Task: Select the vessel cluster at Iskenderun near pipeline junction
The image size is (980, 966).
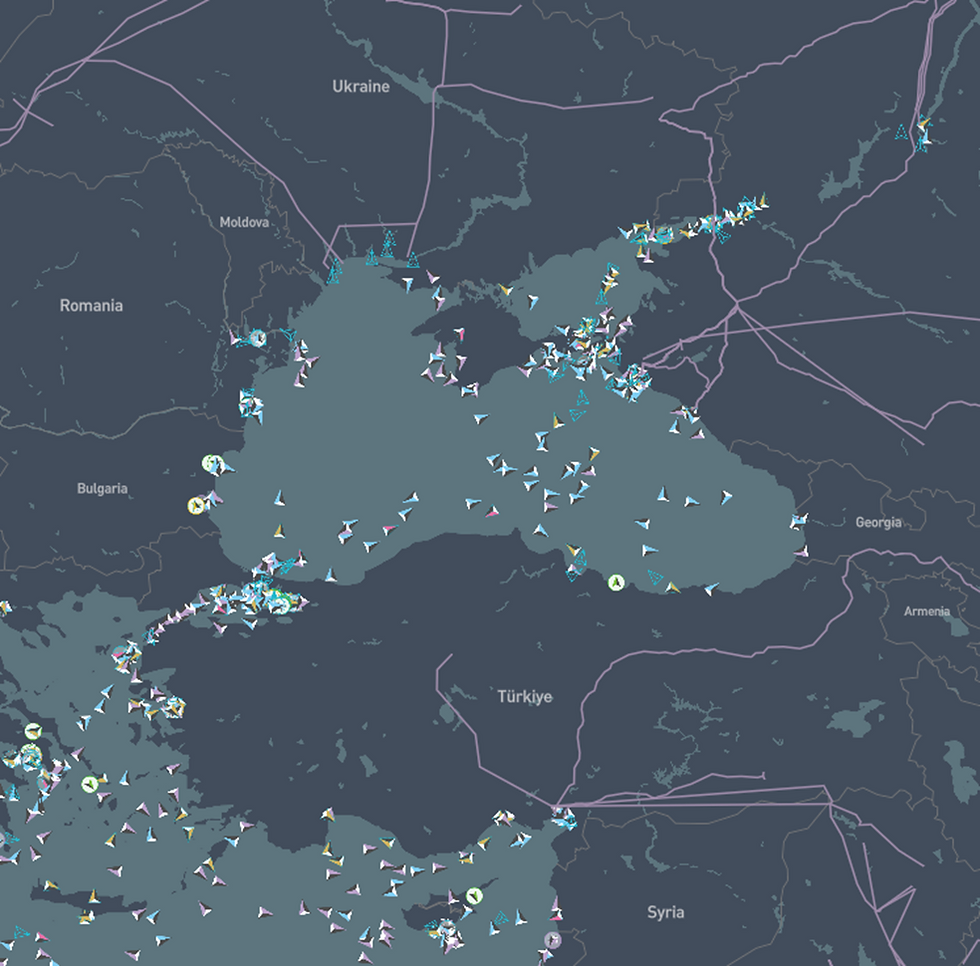Action: coord(564,817)
